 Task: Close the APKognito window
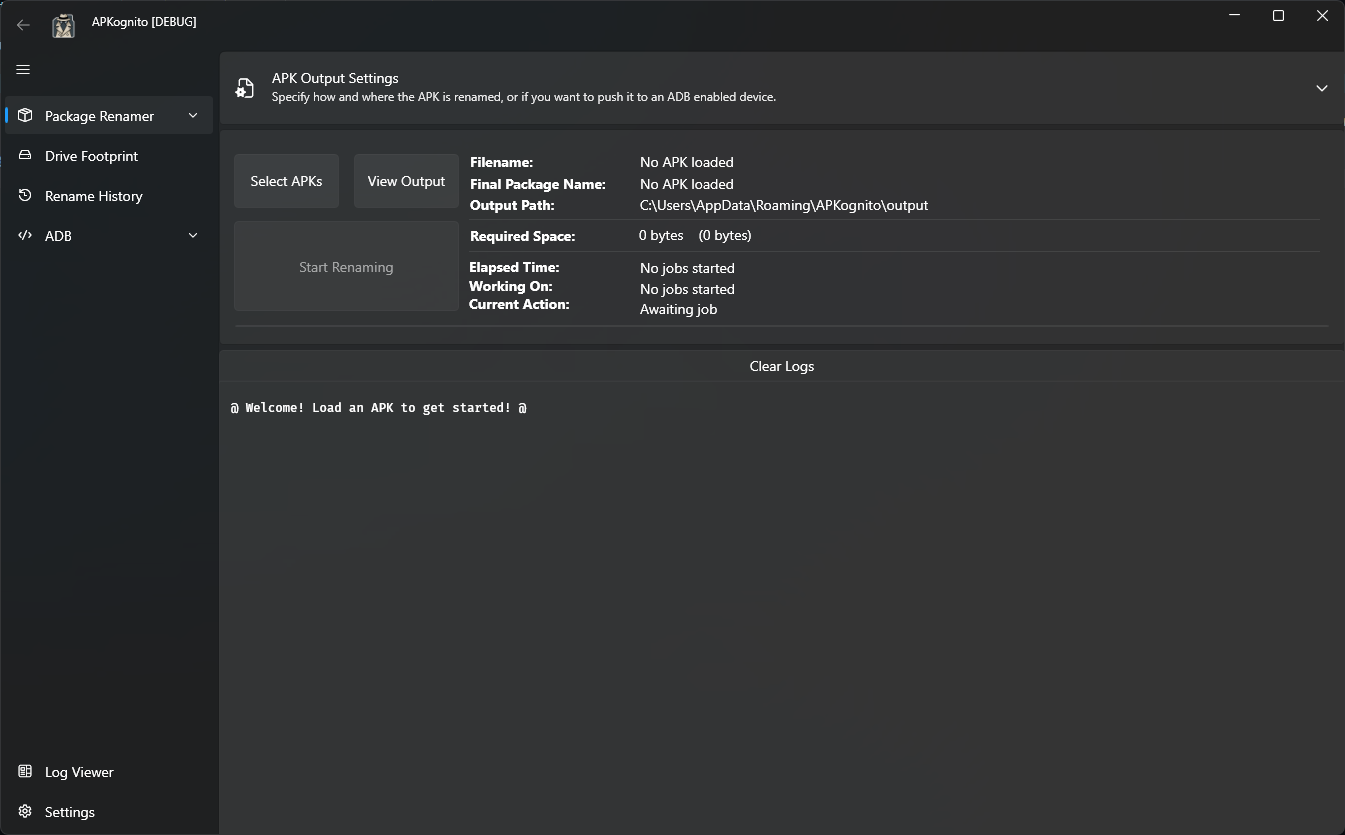1322,16
